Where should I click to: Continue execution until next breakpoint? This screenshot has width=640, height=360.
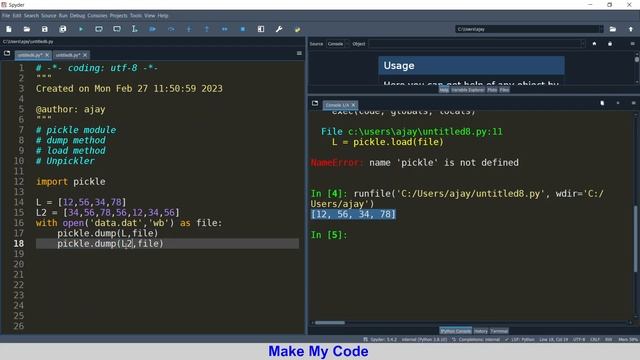coord(224,29)
